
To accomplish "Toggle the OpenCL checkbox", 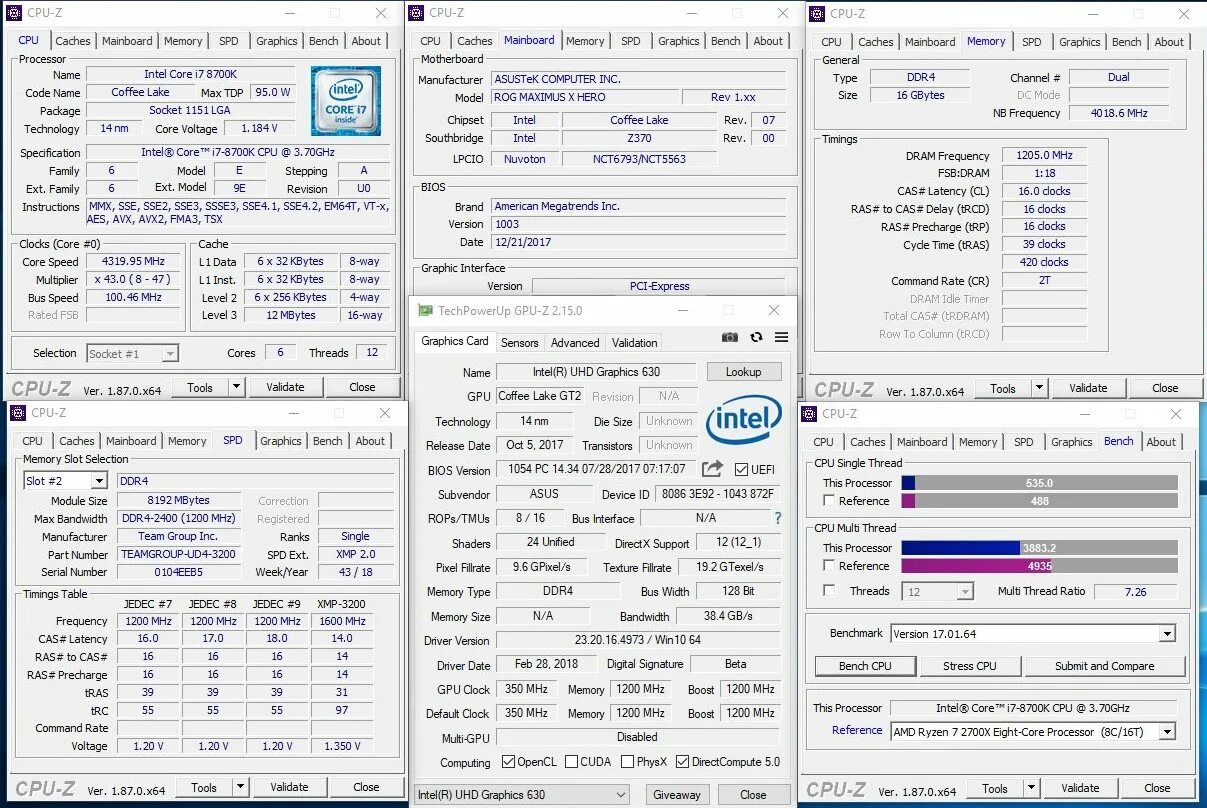I will click(x=509, y=762).
